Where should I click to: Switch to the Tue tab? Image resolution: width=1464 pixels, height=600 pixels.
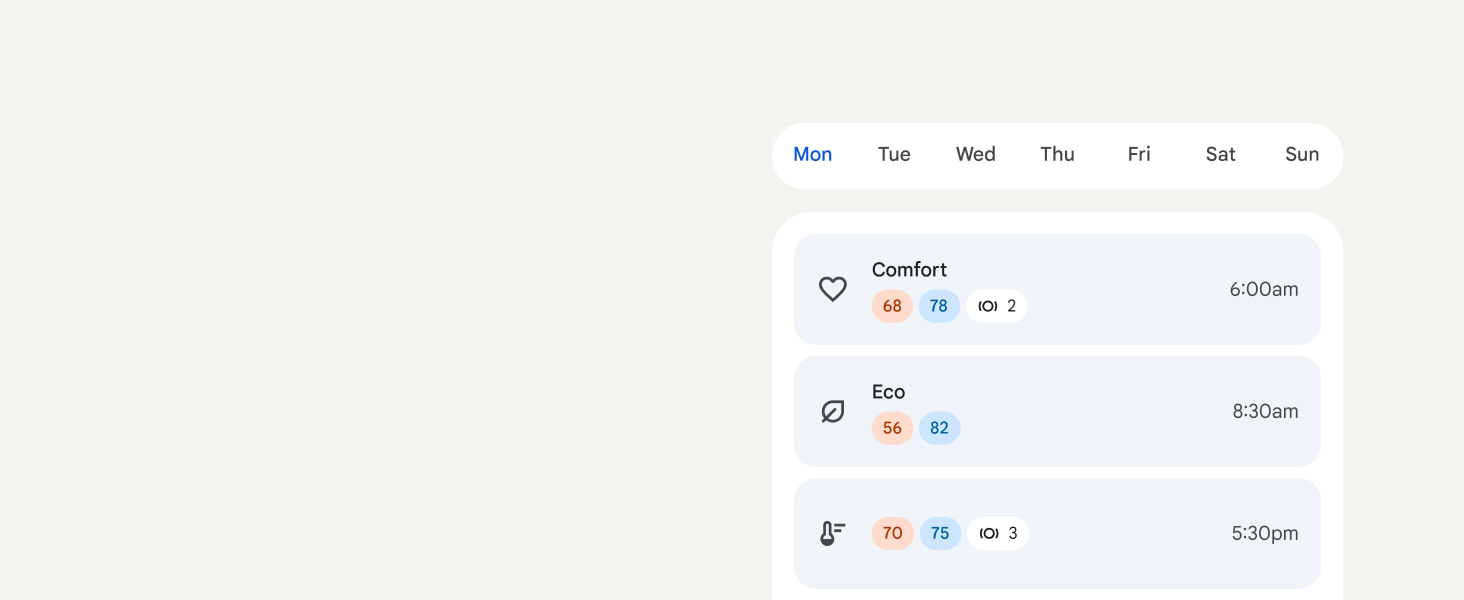point(894,154)
